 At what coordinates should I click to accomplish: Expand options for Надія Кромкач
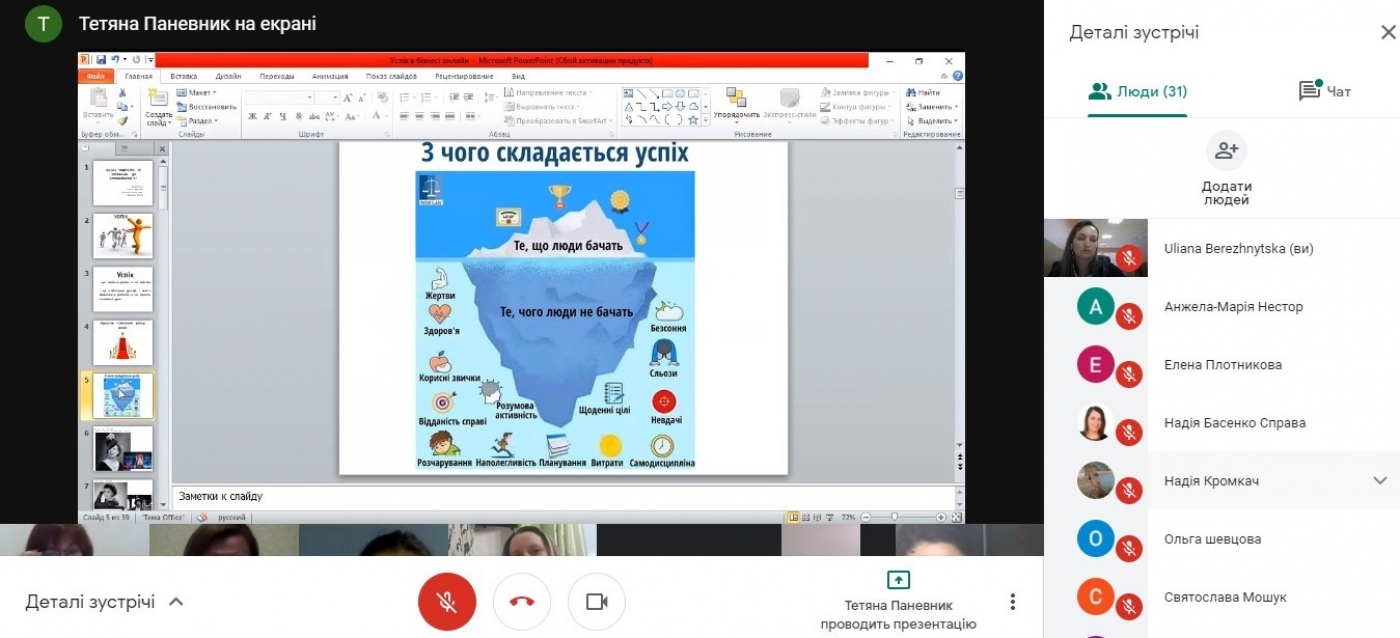1380,481
